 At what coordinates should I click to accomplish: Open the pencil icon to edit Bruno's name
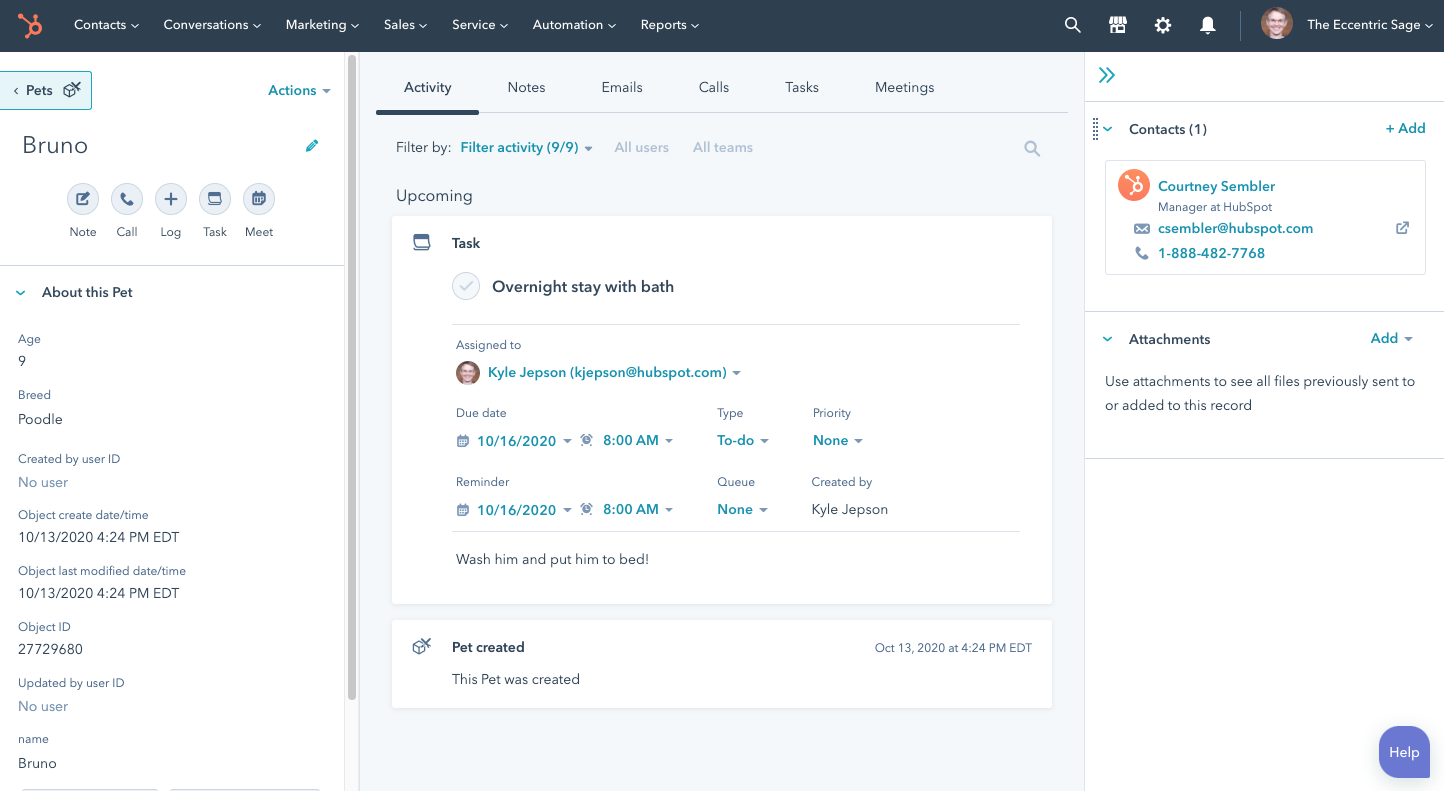(311, 145)
